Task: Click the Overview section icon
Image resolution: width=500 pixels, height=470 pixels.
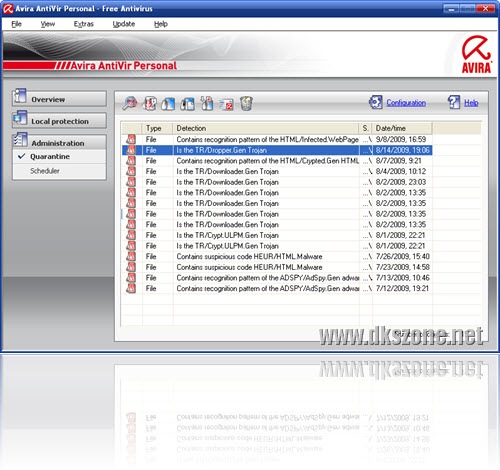Action: pos(20,96)
